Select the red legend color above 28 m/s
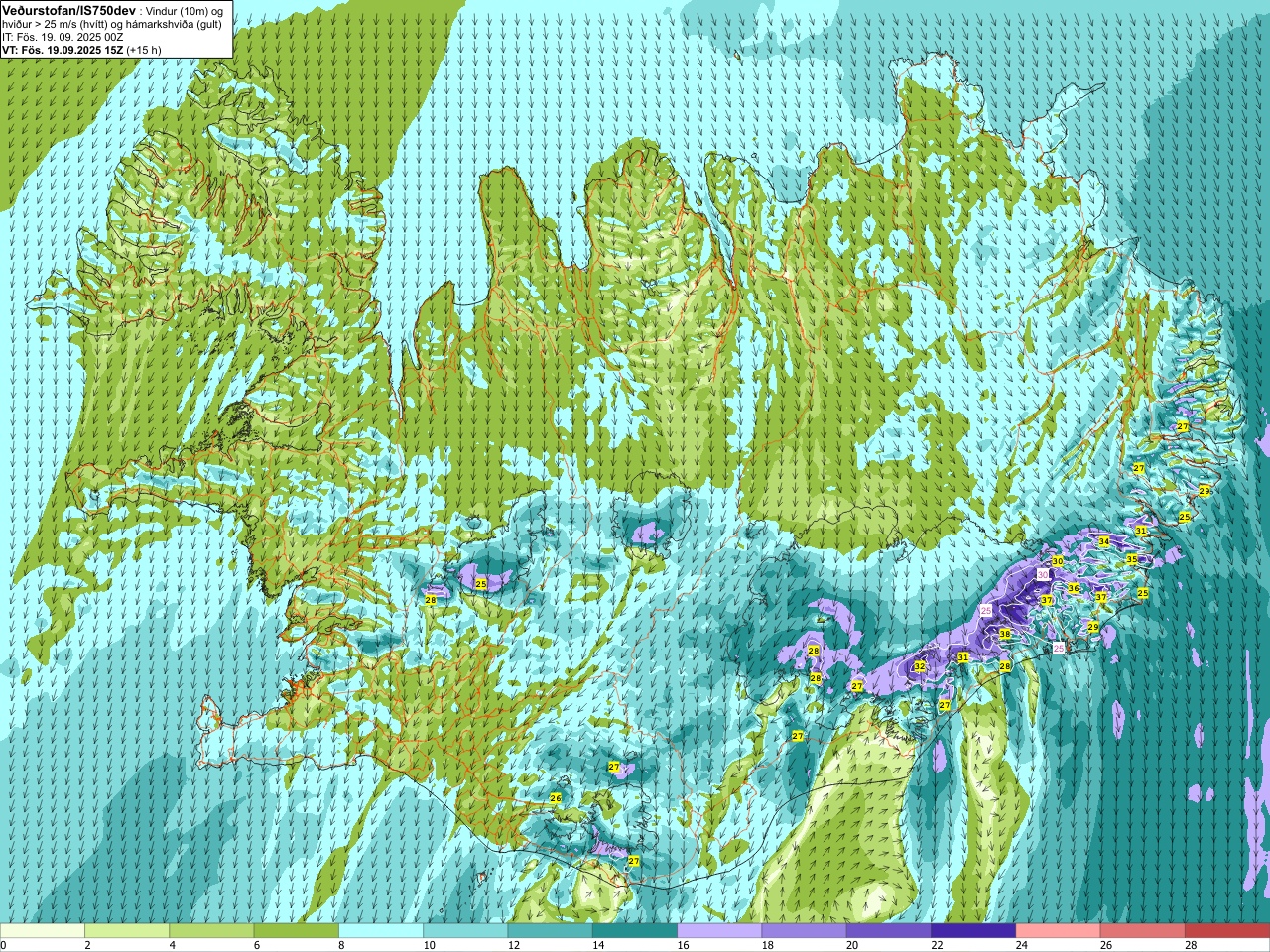The width and height of the screenshot is (1270, 952). (1227, 931)
